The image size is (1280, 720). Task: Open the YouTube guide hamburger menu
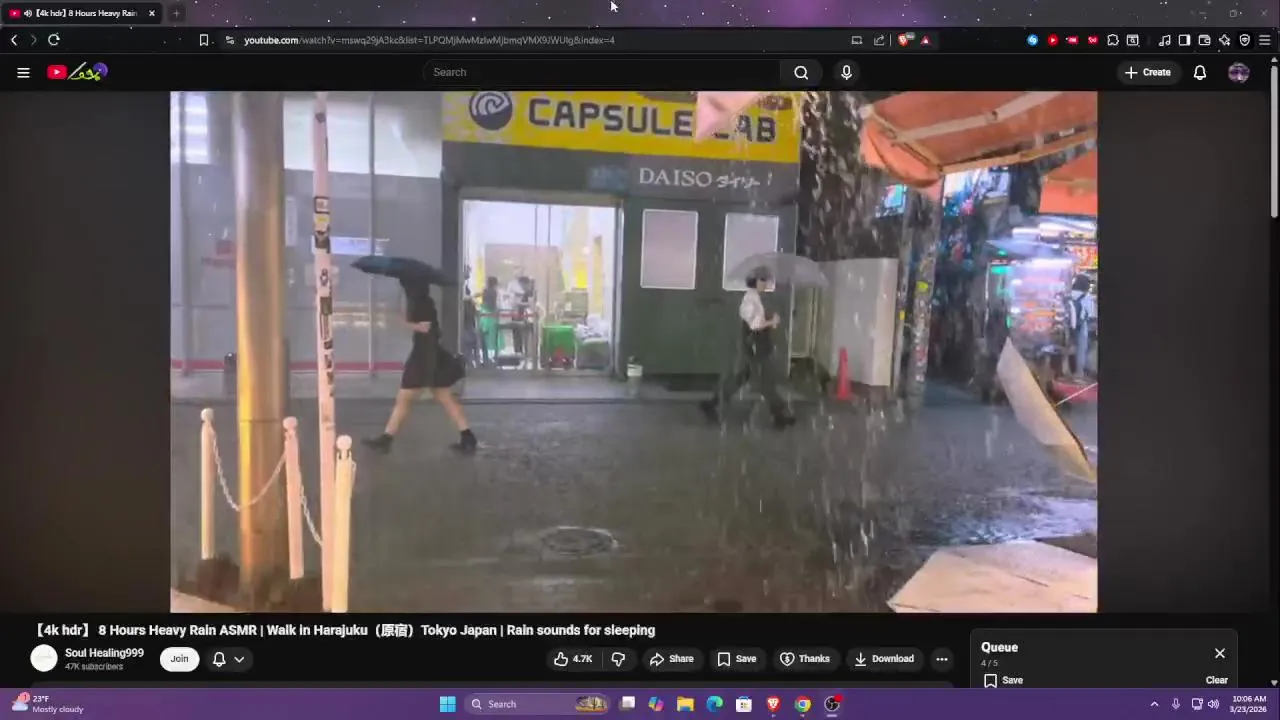23,72
